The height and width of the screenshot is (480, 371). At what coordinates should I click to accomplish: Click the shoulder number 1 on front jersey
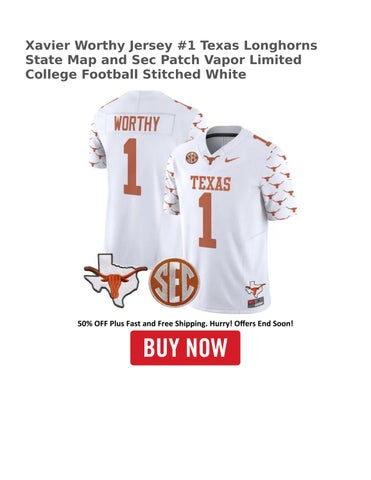261,139
